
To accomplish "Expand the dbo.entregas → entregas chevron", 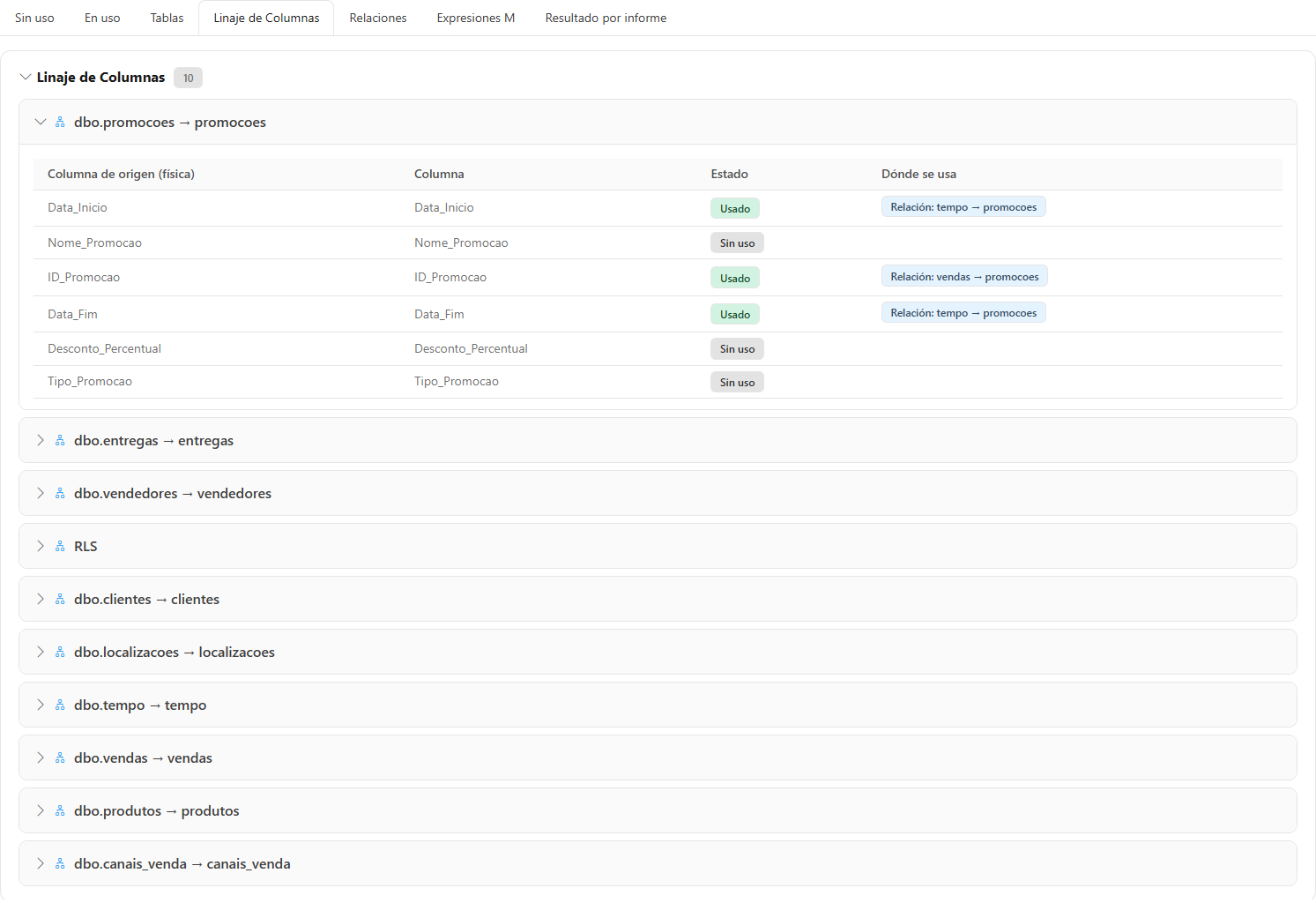I will 41,440.
